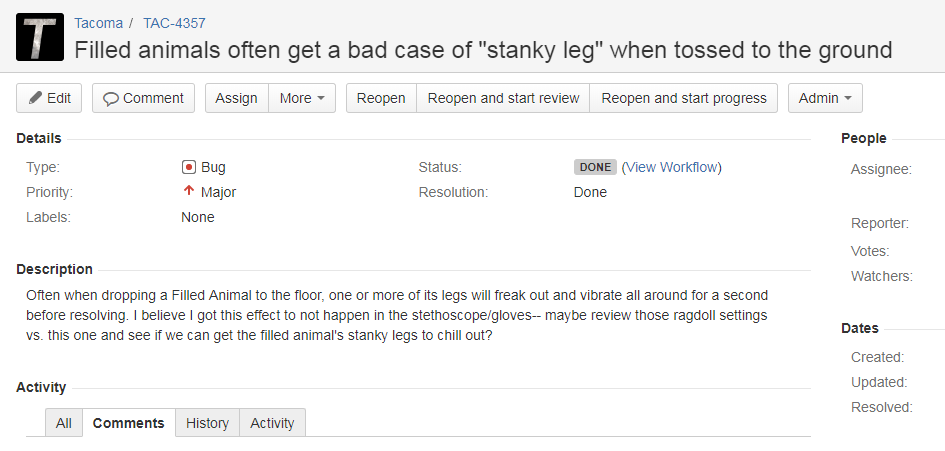Click the speech bubble Comment icon
Image resolution: width=945 pixels, height=451 pixels.
coord(110,99)
